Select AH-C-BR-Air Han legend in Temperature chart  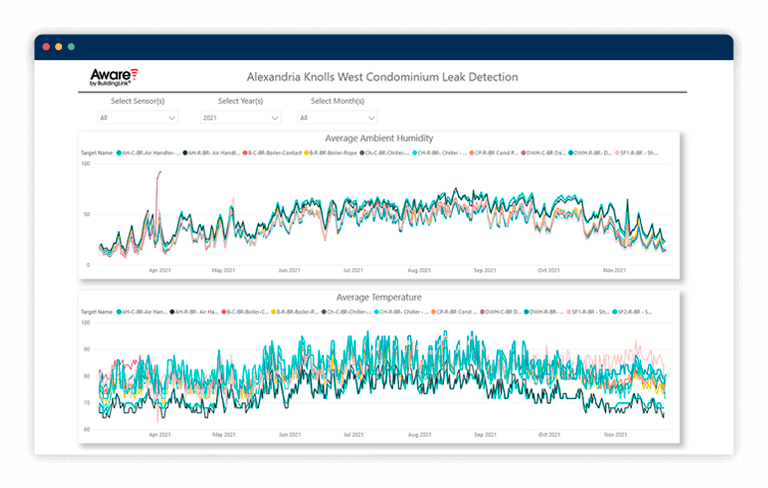(142, 312)
